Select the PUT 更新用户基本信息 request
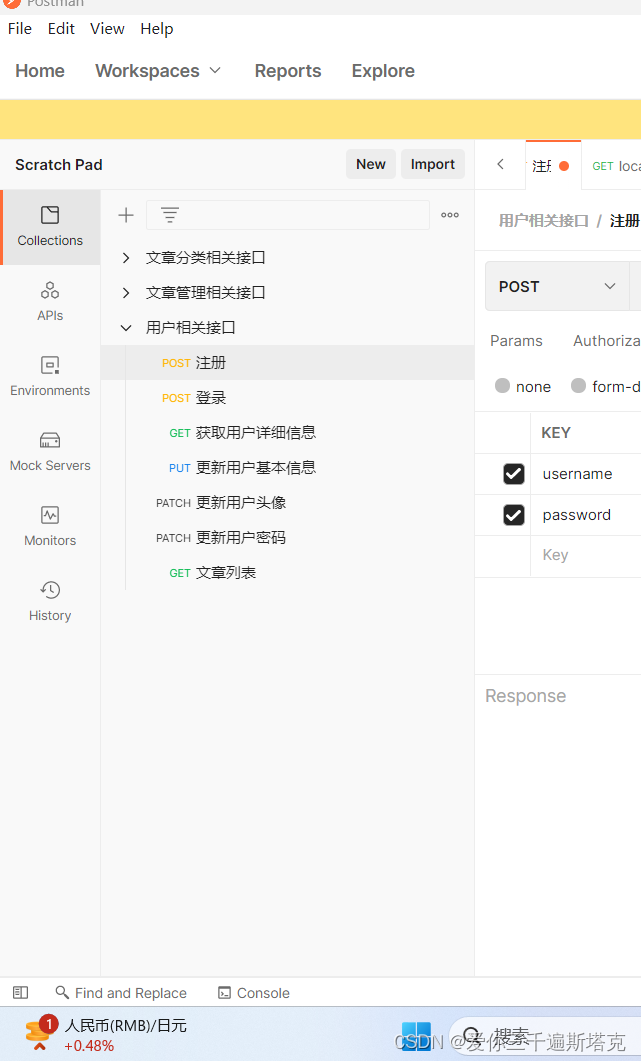 coord(287,468)
